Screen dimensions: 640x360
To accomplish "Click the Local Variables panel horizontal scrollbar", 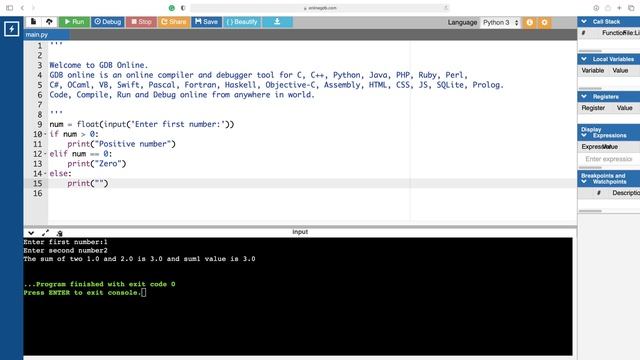I will (590, 89).
